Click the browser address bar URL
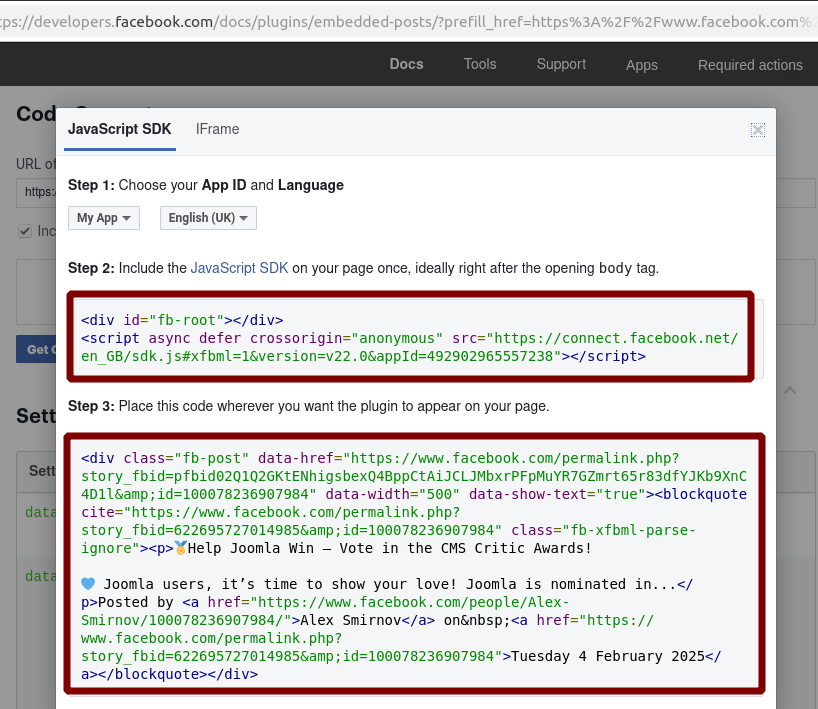818x709 pixels. [409, 22]
